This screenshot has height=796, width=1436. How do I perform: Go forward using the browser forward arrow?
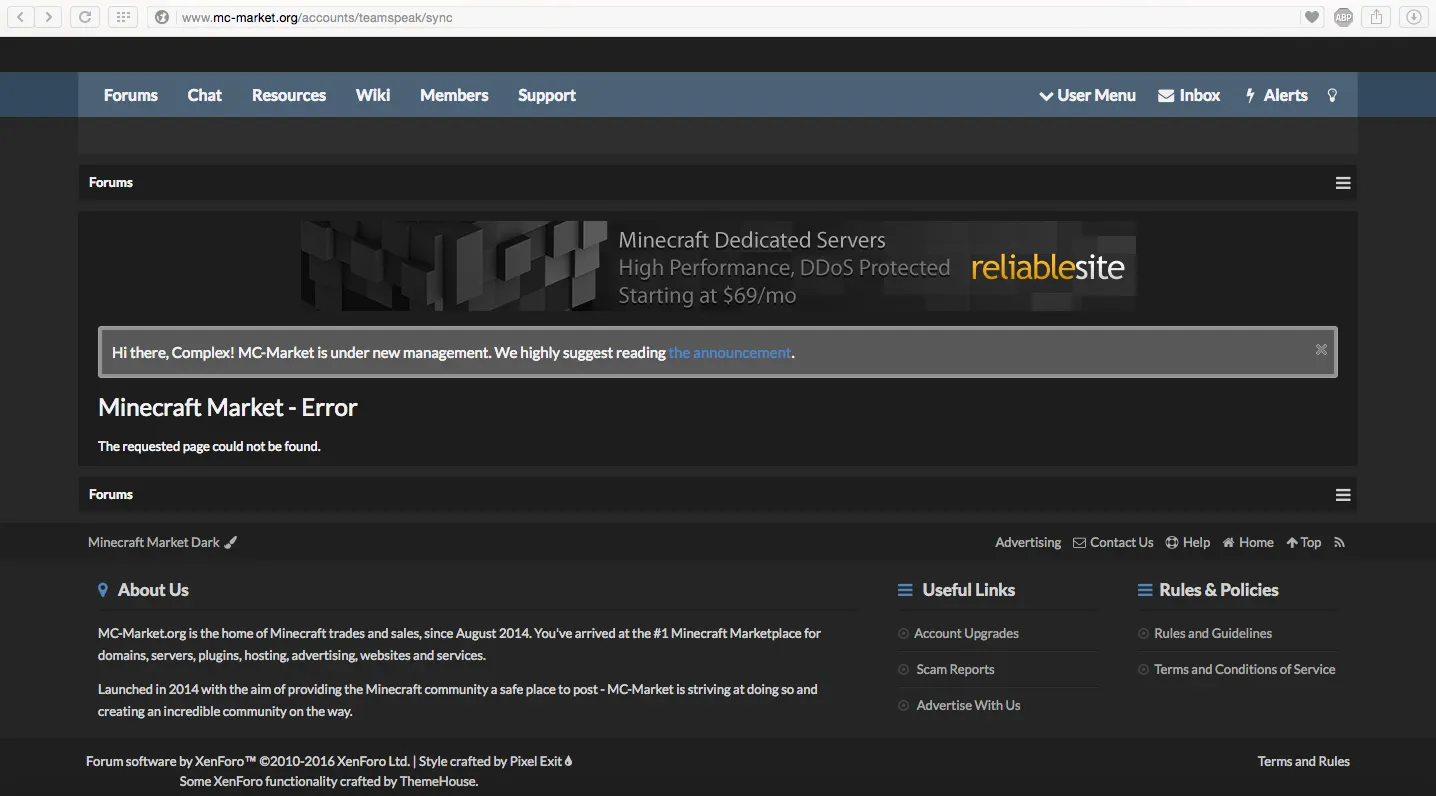pyautogui.click(x=48, y=17)
